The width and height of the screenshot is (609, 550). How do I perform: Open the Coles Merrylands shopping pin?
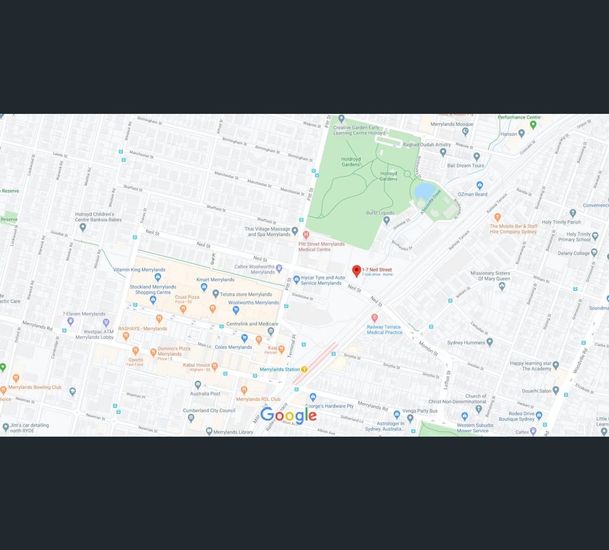(244, 338)
